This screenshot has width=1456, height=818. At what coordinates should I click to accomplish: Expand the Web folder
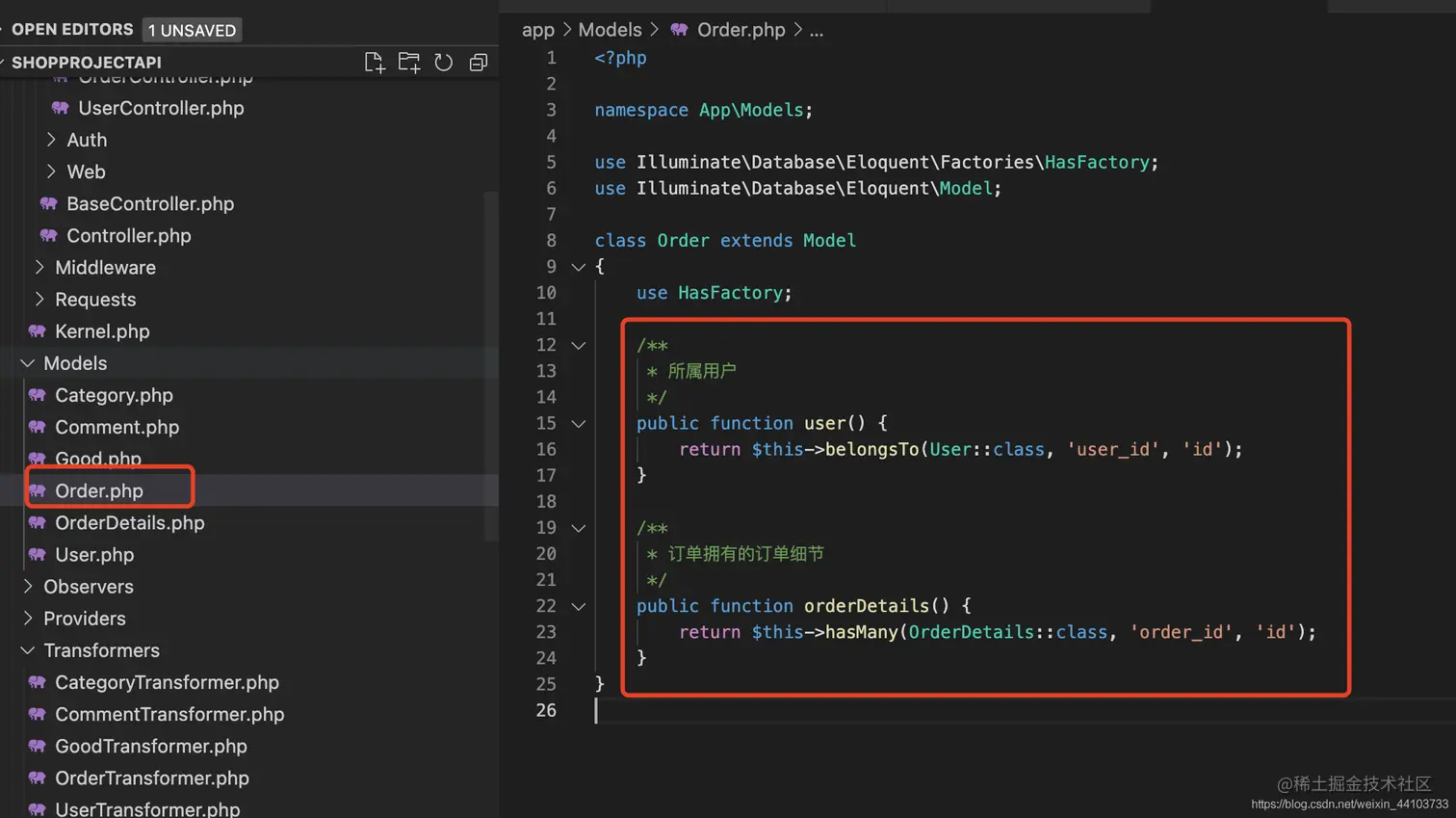pos(86,172)
